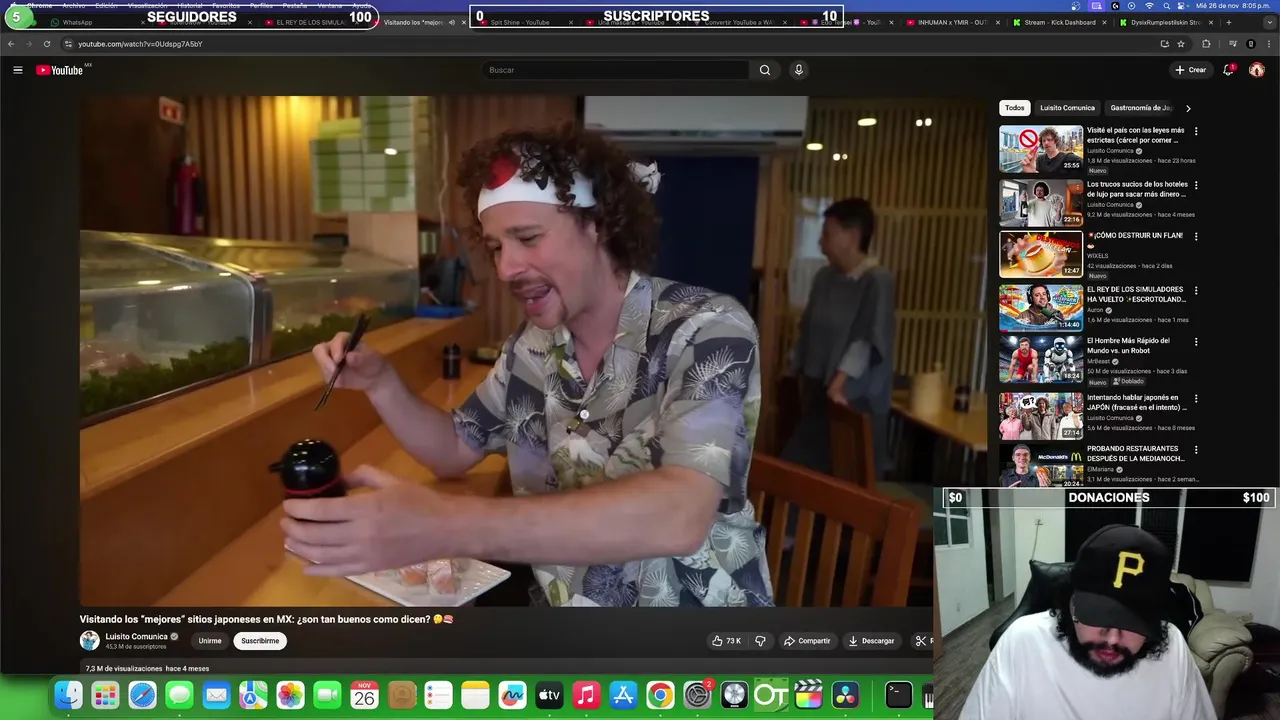Click the Unirme membership button
1280x720 pixels.
coord(210,641)
